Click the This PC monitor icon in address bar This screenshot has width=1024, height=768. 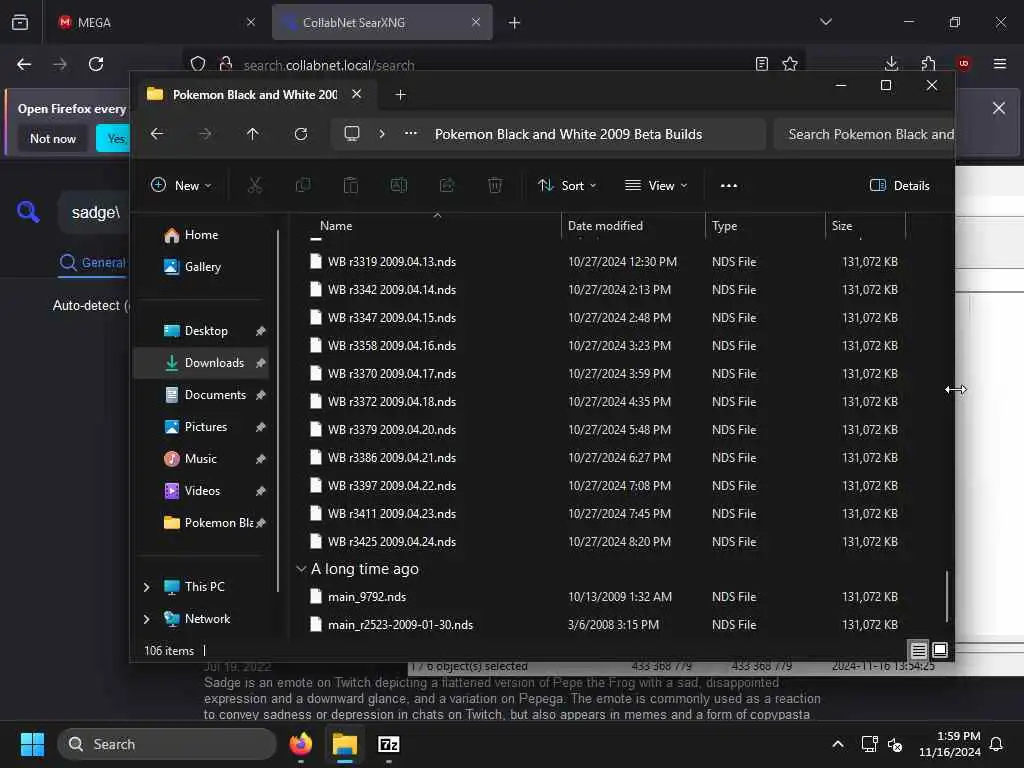pyautogui.click(x=352, y=134)
